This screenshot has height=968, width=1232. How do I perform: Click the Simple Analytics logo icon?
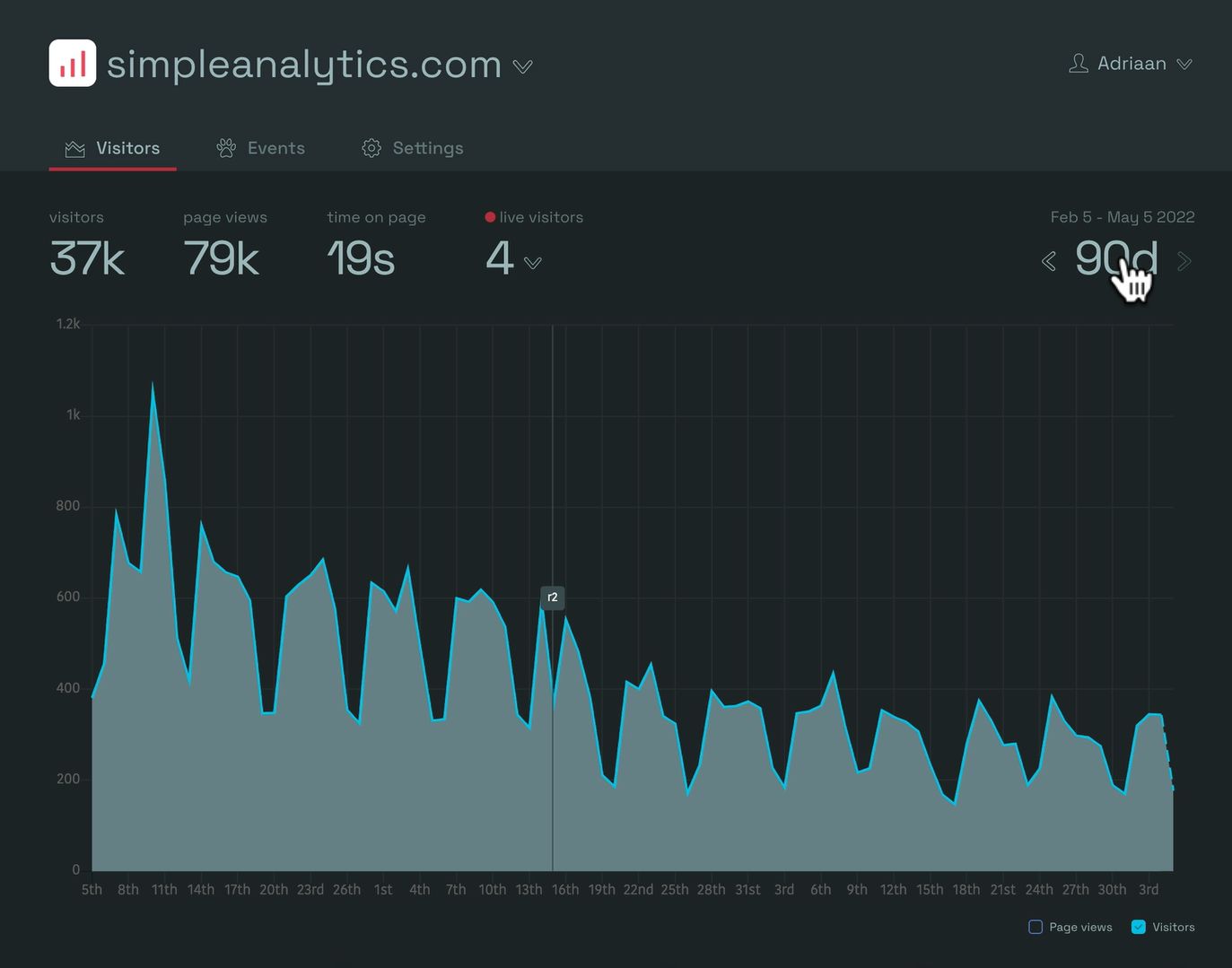tap(73, 63)
